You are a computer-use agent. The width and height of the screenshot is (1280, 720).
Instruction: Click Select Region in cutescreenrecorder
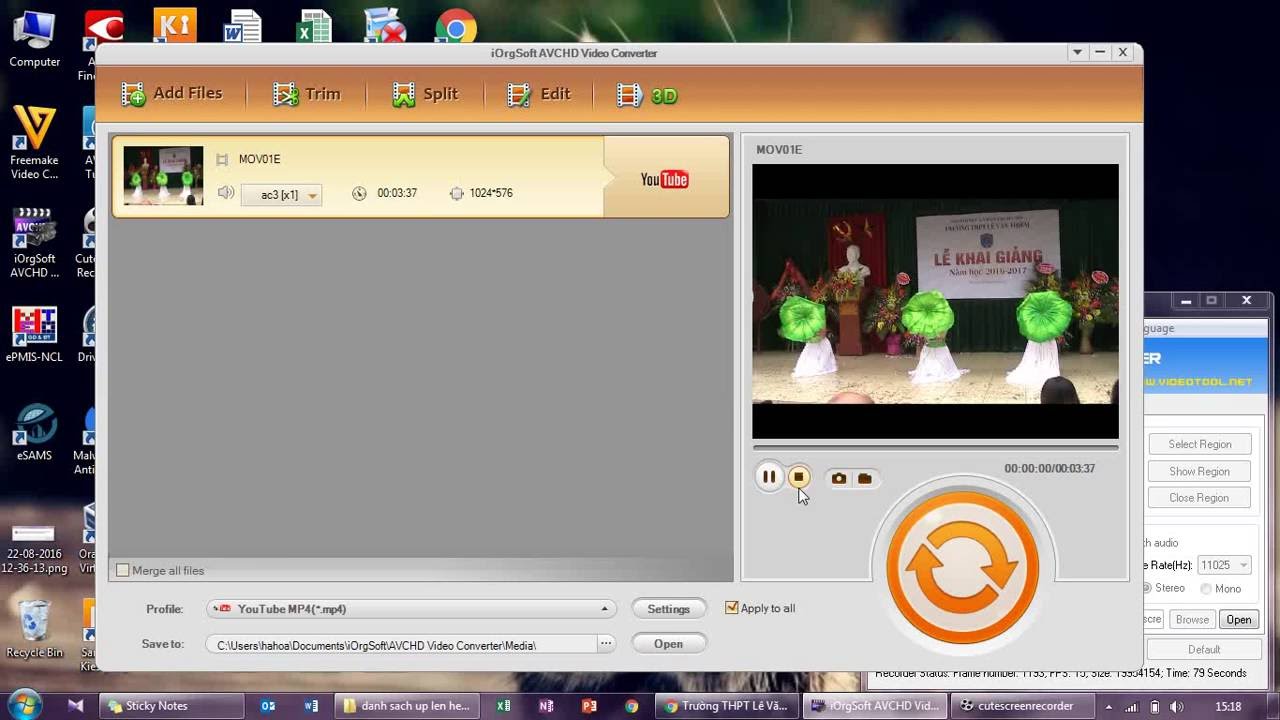tap(1198, 444)
